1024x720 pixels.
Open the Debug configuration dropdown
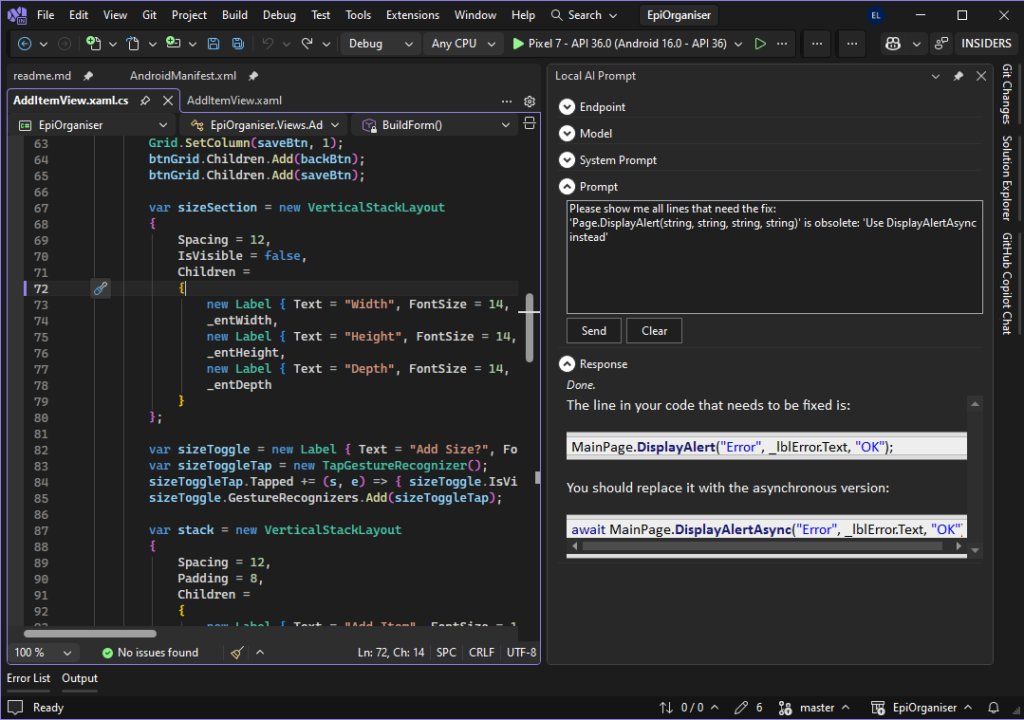[381, 44]
